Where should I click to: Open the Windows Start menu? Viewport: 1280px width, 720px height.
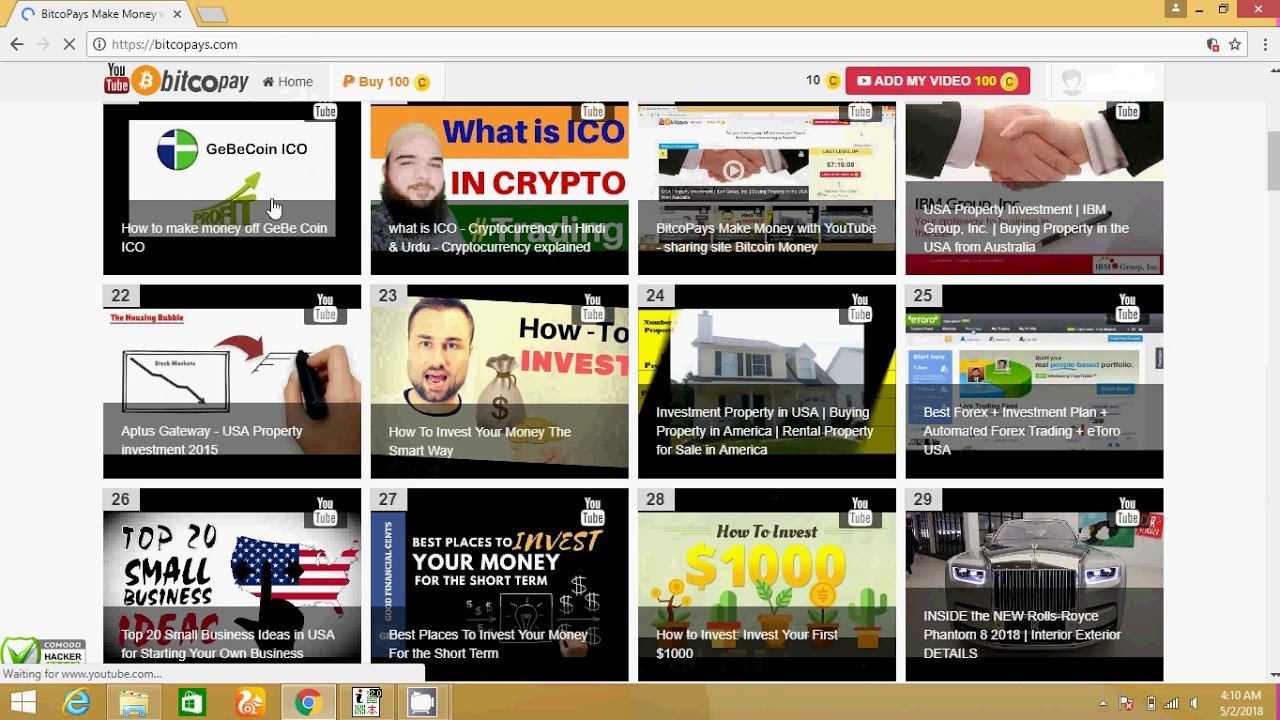(23, 703)
